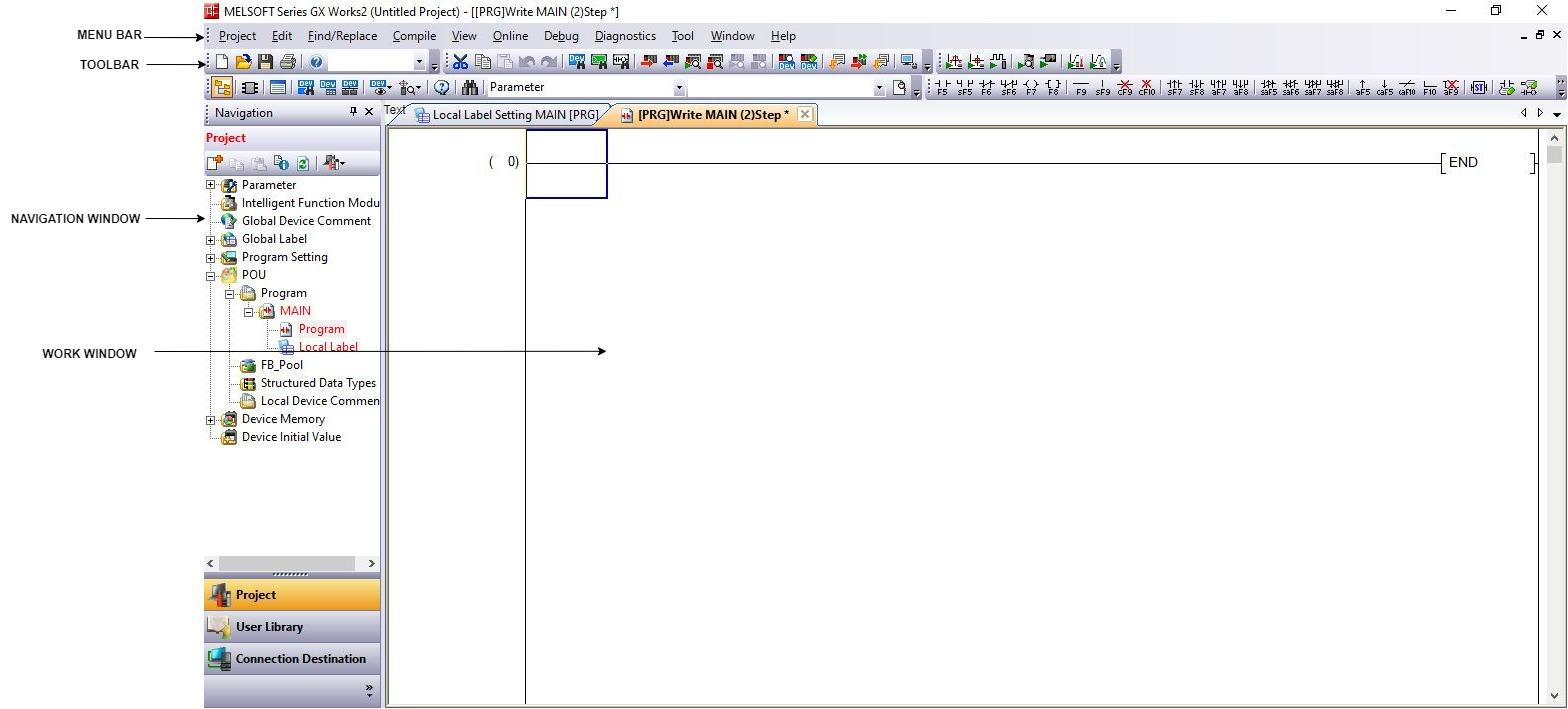Insert Open branch with the sF5 icon
Viewport: 1568px width, 709px height.
pos(965,88)
